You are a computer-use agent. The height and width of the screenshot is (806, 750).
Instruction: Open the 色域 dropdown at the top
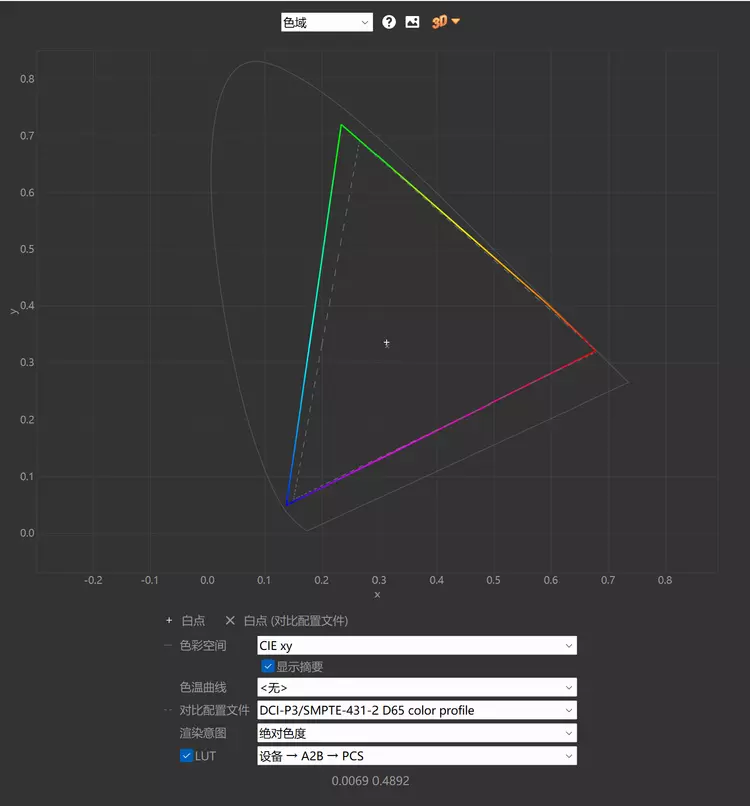click(326, 22)
